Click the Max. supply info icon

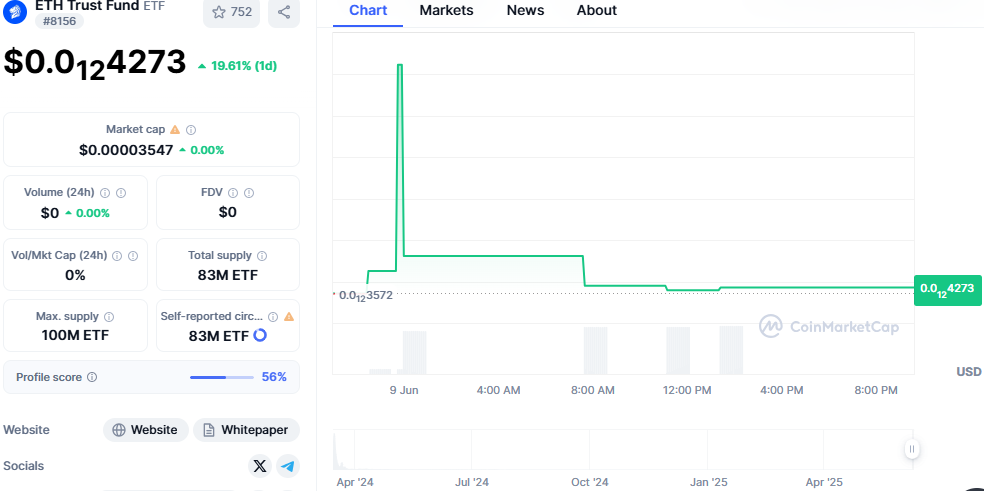click(109, 317)
